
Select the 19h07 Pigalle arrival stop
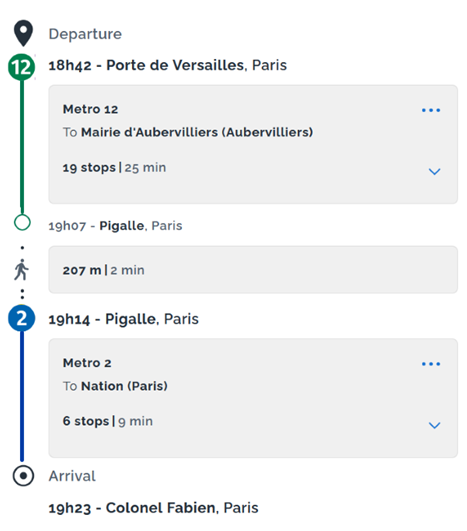pyautogui.click(x=115, y=226)
